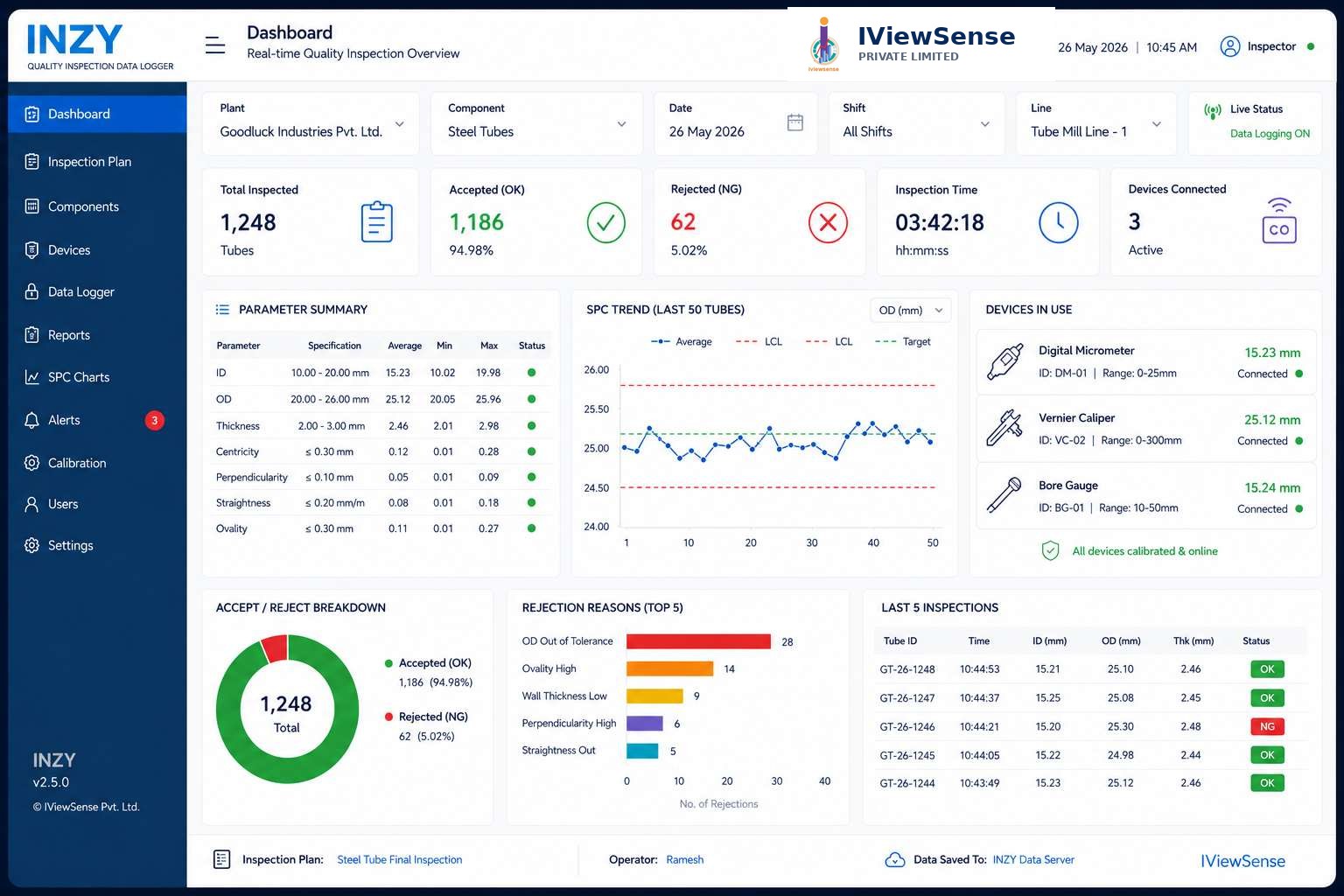Click the cloud icon beside Data Saved To

tap(895, 860)
